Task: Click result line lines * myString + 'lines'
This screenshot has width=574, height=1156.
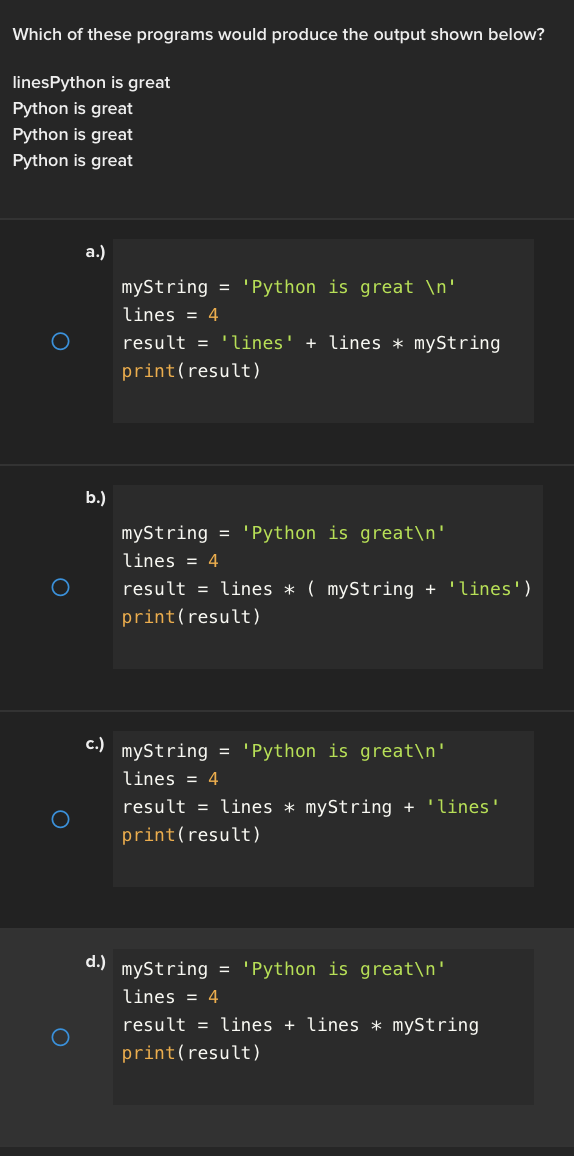Action: pyautogui.click(x=311, y=807)
